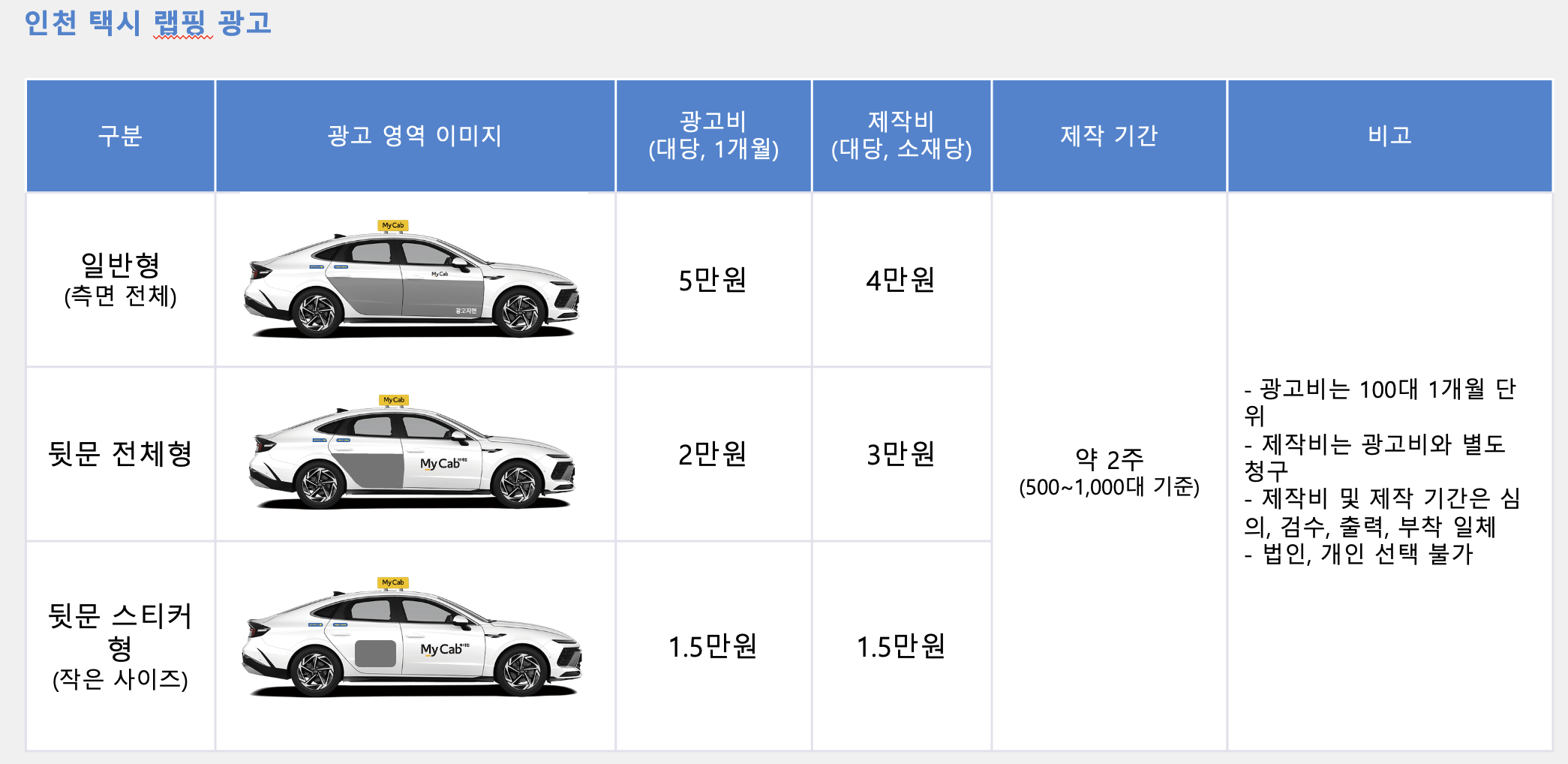
Task: Select the 제작 기간 header cell
Action: click(1109, 136)
